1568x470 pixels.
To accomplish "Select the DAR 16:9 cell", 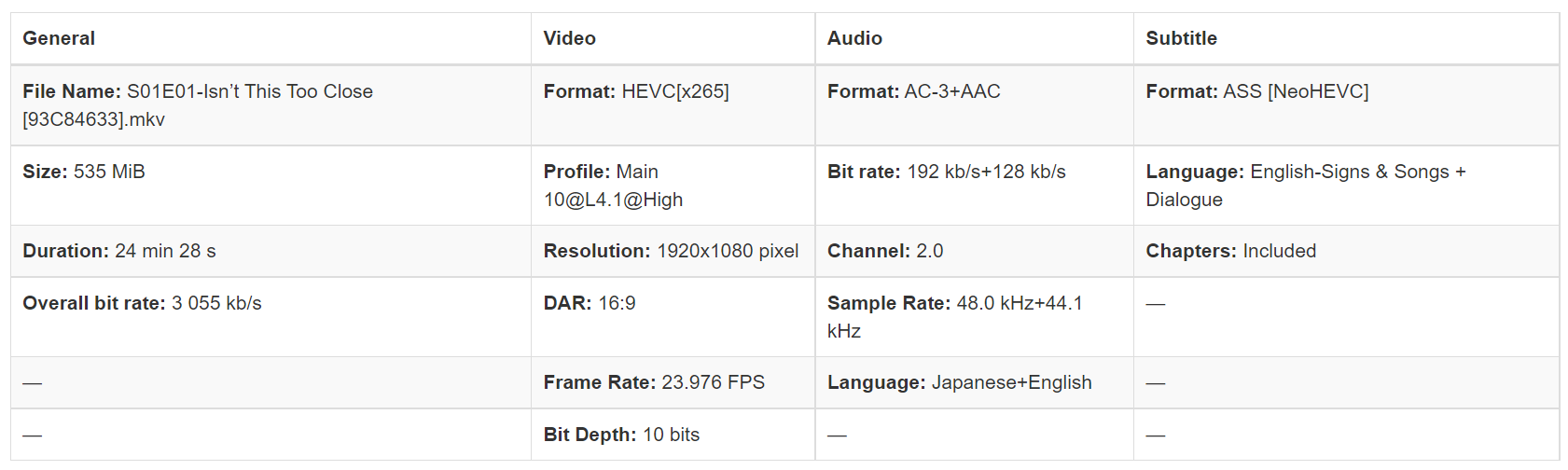I will point(673,317).
